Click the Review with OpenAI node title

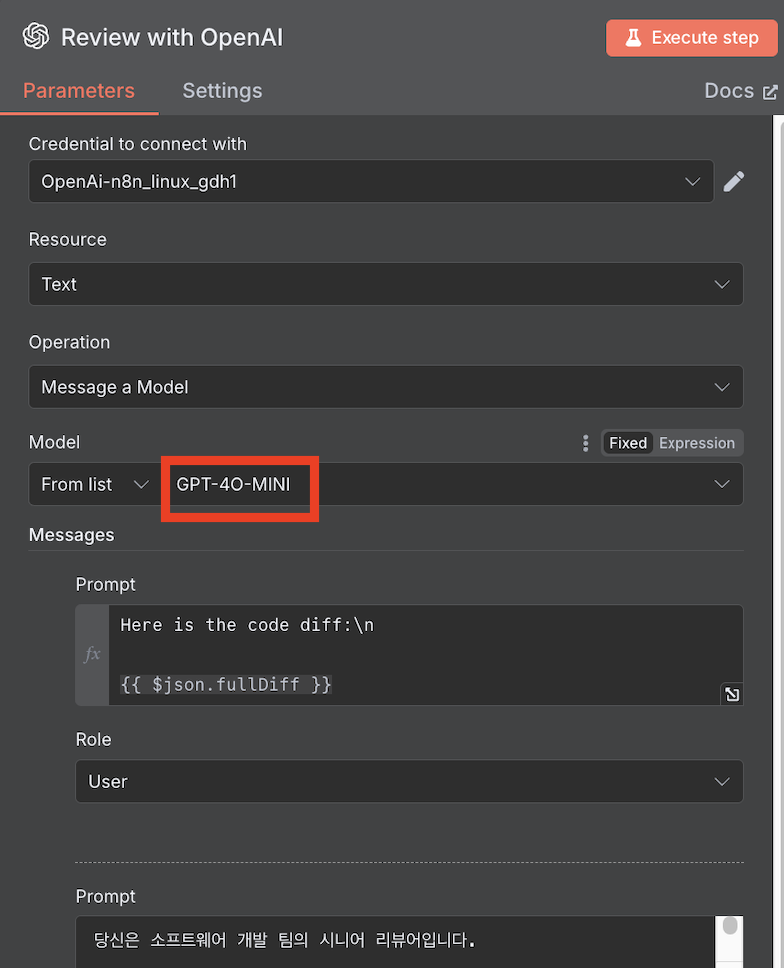[x=172, y=37]
